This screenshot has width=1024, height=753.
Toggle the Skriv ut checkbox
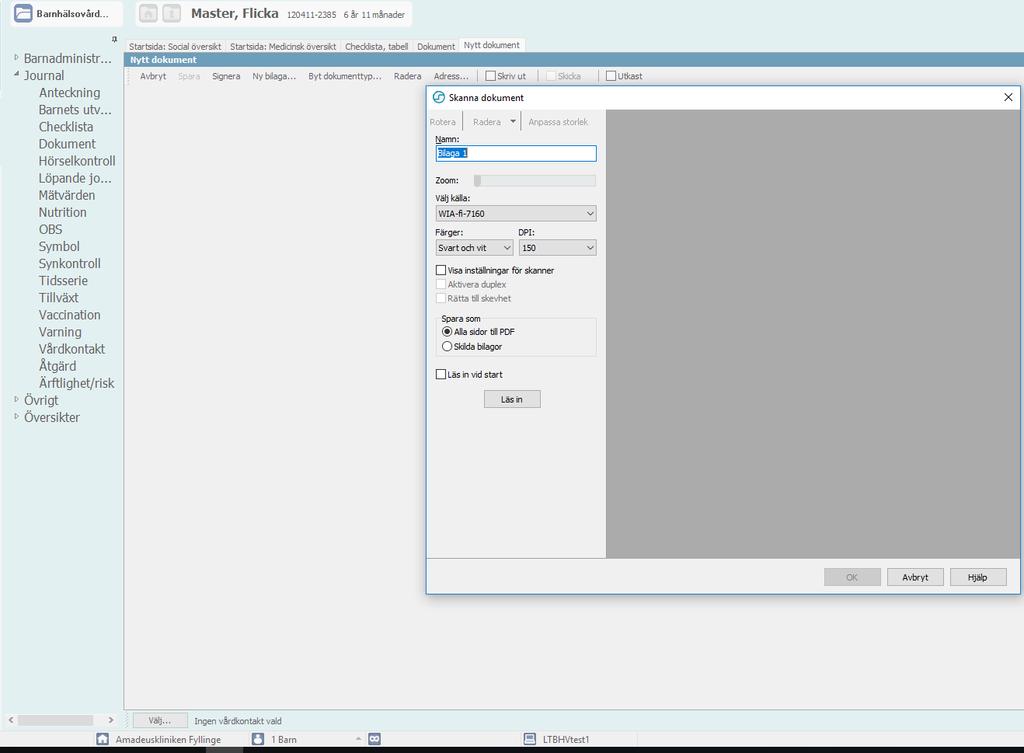tap(490, 76)
